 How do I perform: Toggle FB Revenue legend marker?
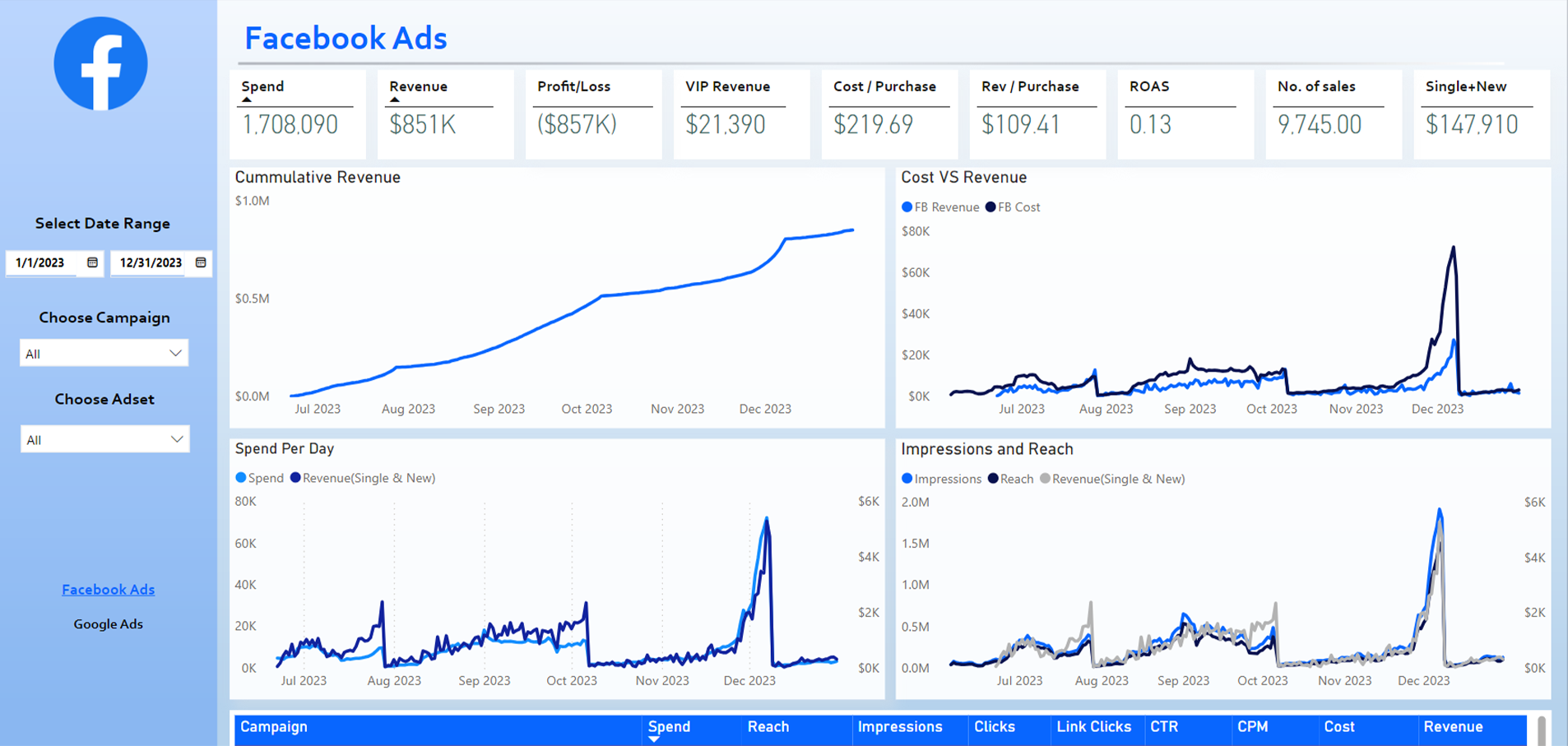pos(907,207)
